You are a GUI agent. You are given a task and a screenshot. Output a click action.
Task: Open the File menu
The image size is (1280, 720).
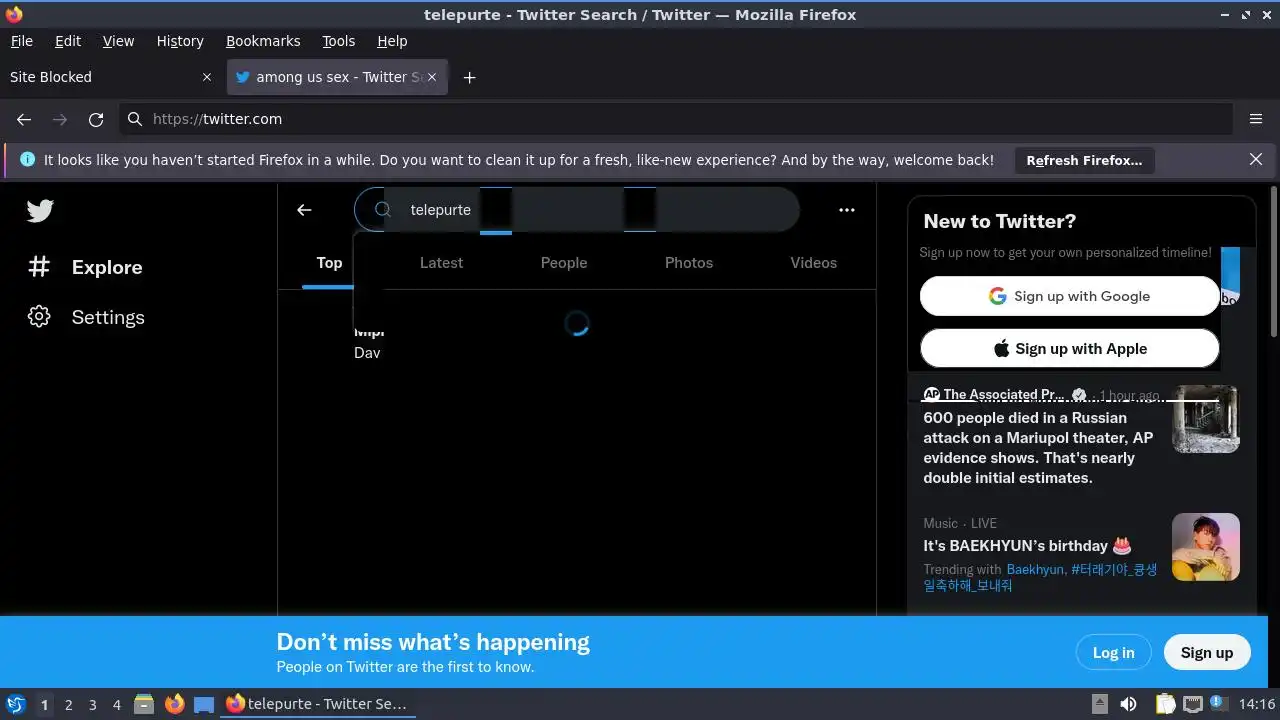pyautogui.click(x=21, y=41)
